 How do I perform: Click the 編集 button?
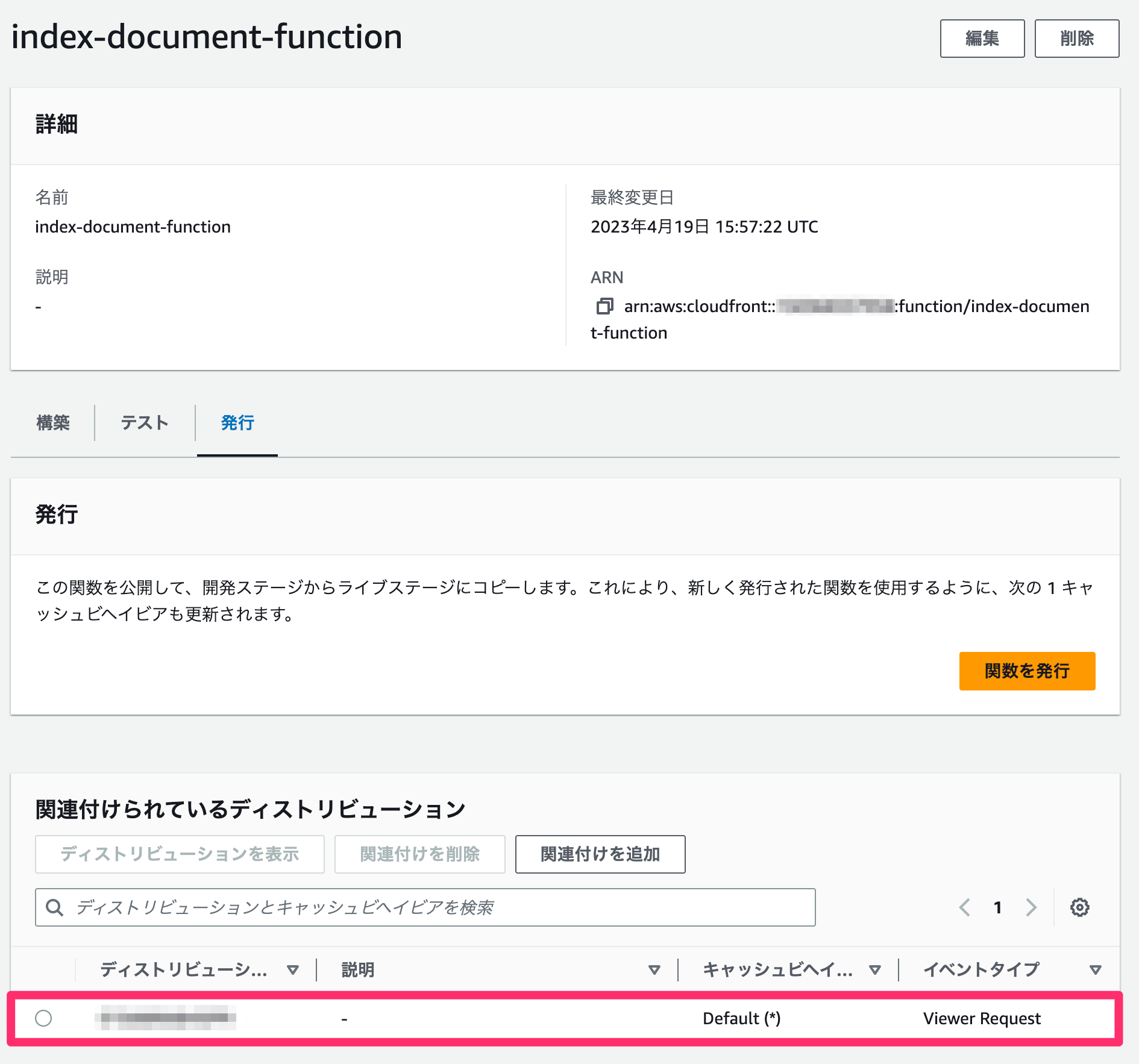point(982,38)
